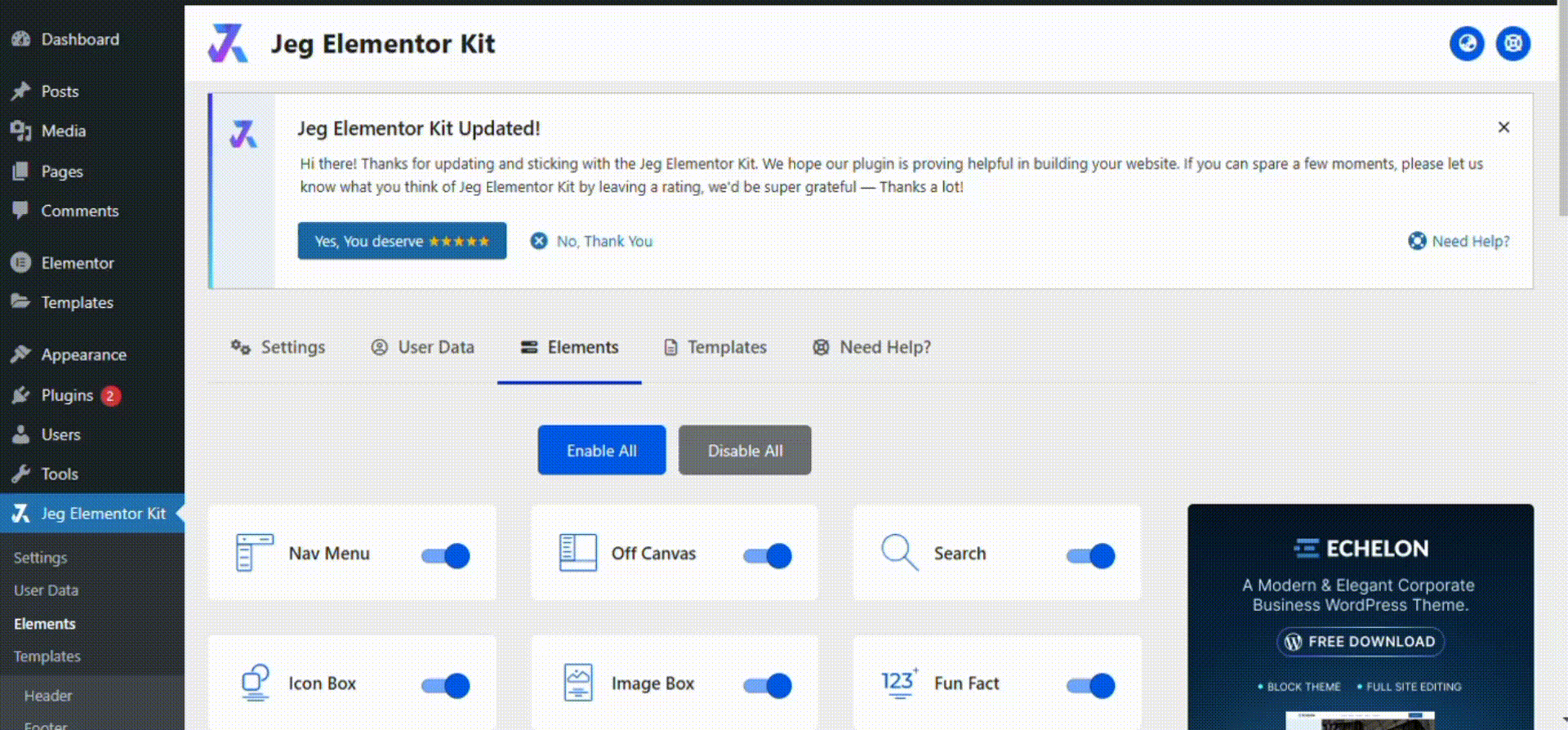The width and height of the screenshot is (1568, 730).
Task: Open the Pages menu
Action: pos(62,171)
